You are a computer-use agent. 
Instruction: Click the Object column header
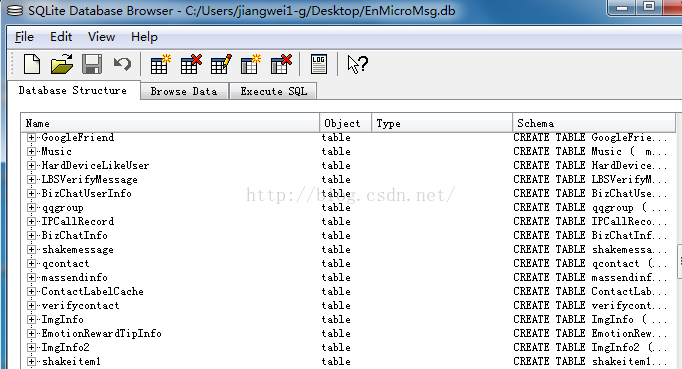(346, 123)
